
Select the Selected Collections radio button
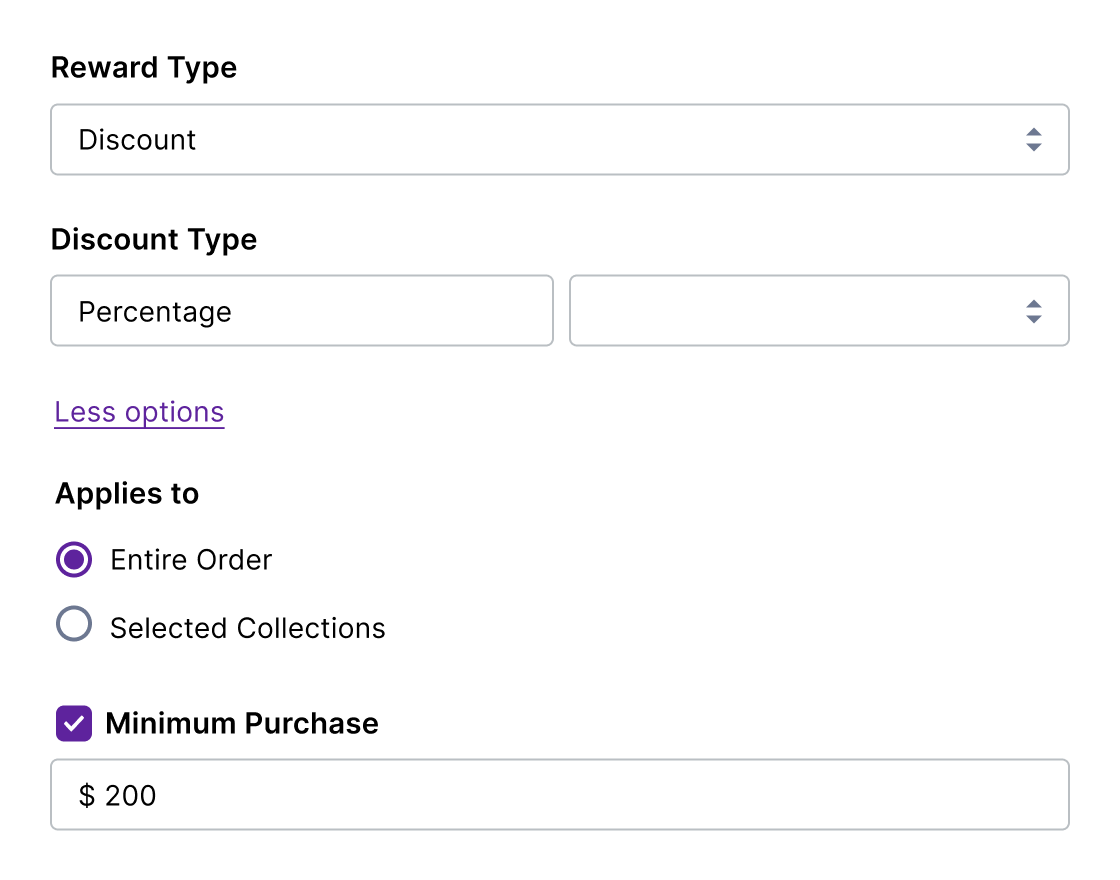click(74, 624)
